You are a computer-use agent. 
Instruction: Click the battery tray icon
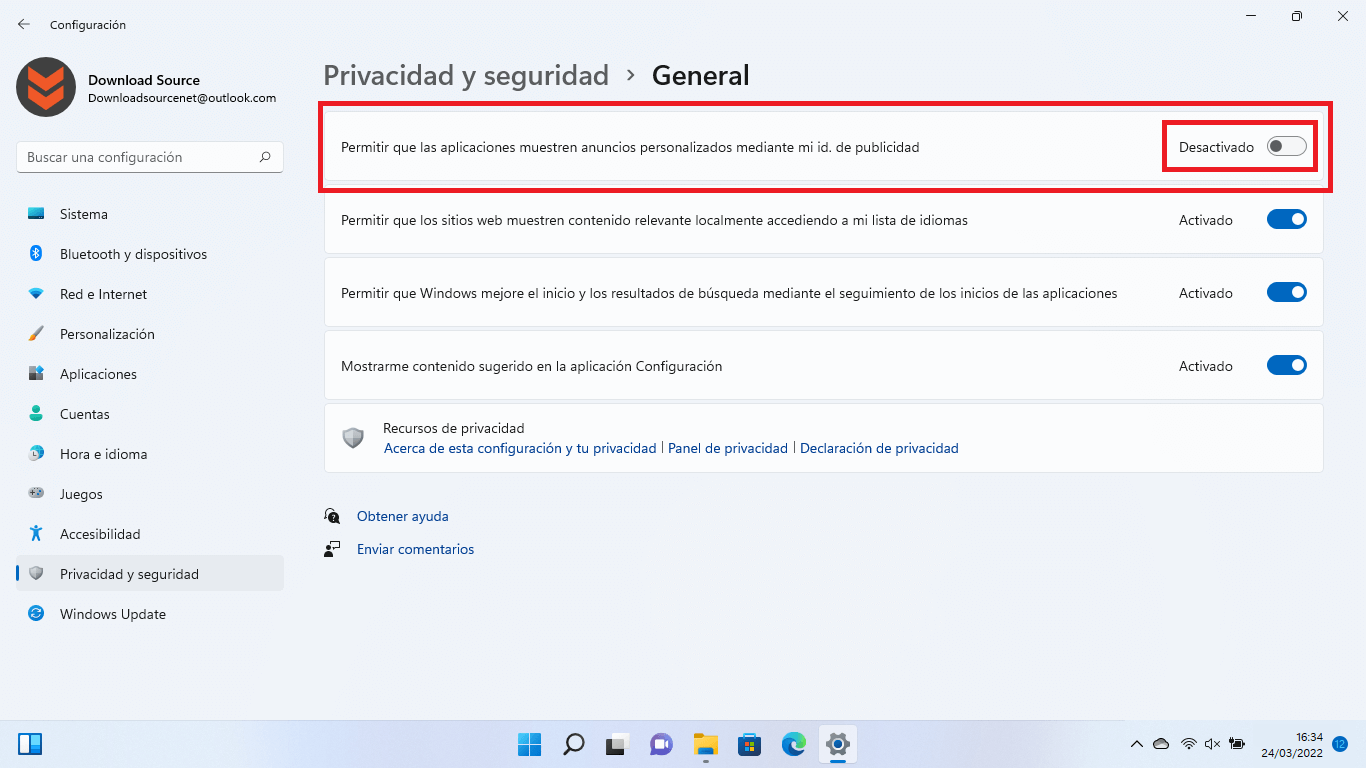[x=1237, y=744]
